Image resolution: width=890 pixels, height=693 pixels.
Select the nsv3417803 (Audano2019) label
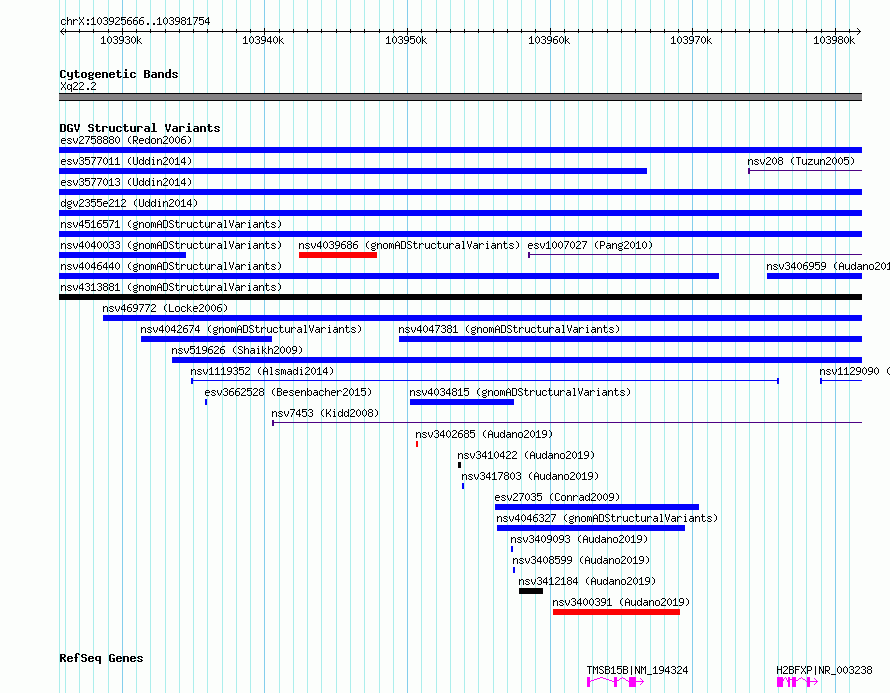(x=530, y=476)
